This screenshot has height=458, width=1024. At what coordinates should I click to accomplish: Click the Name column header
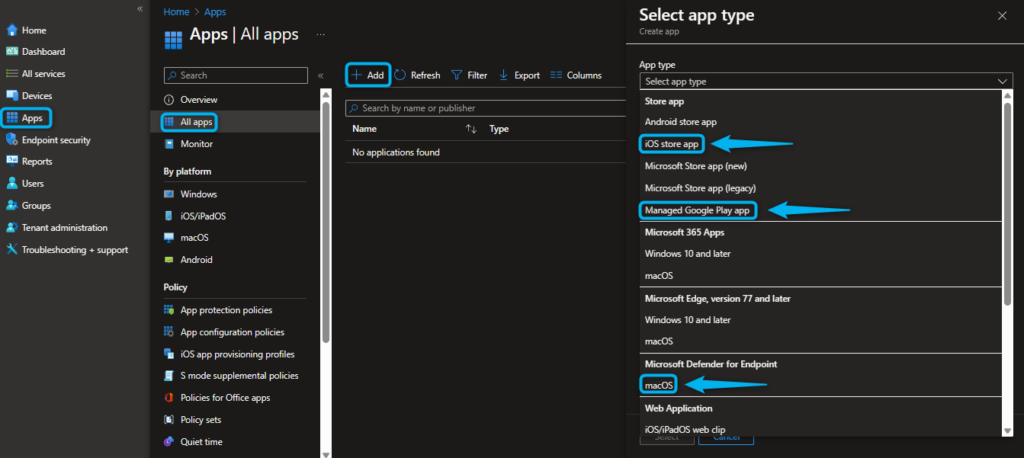pyautogui.click(x=364, y=129)
